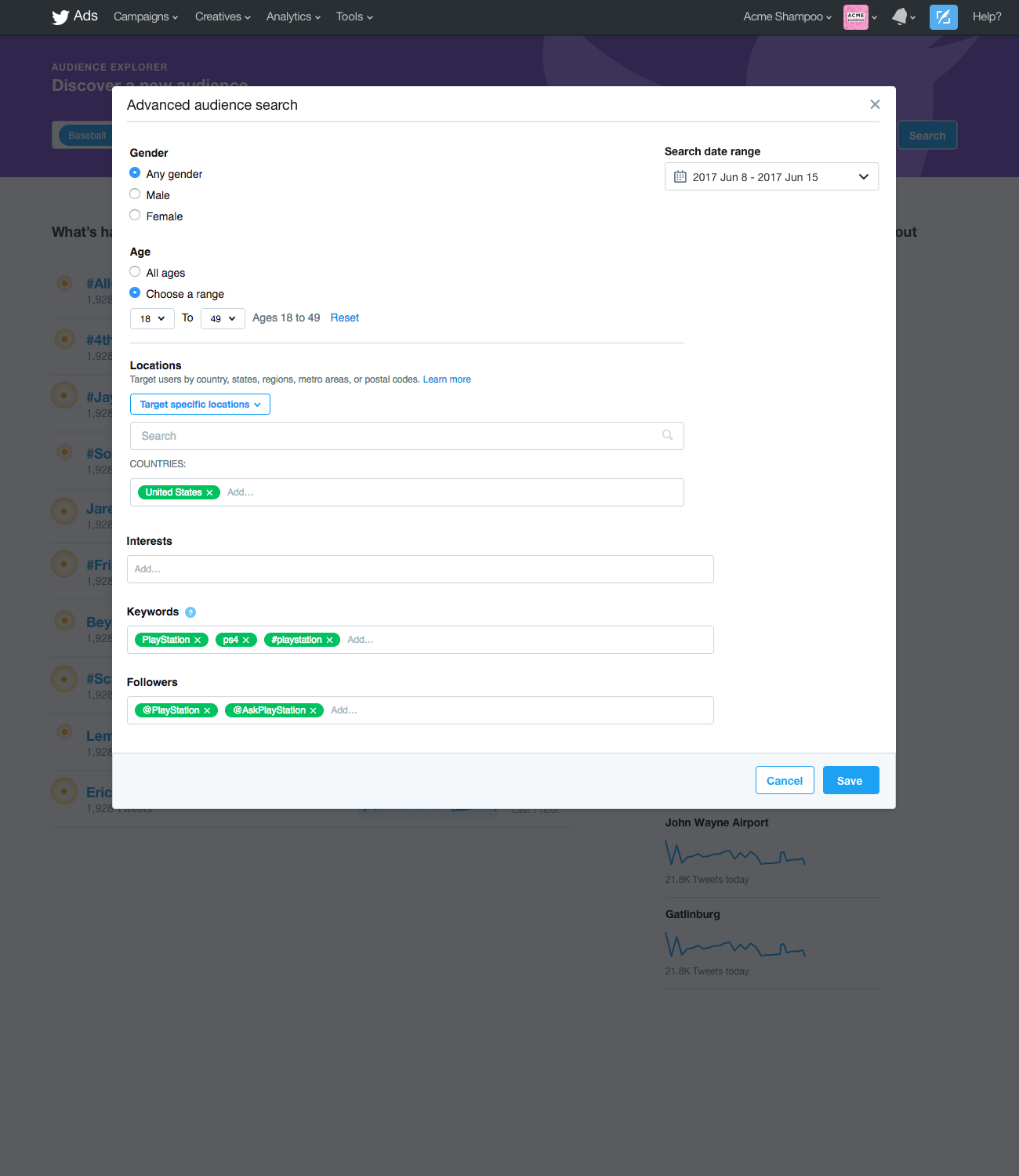Open notifications bell icon

pyautogui.click(x=900, y=16)
